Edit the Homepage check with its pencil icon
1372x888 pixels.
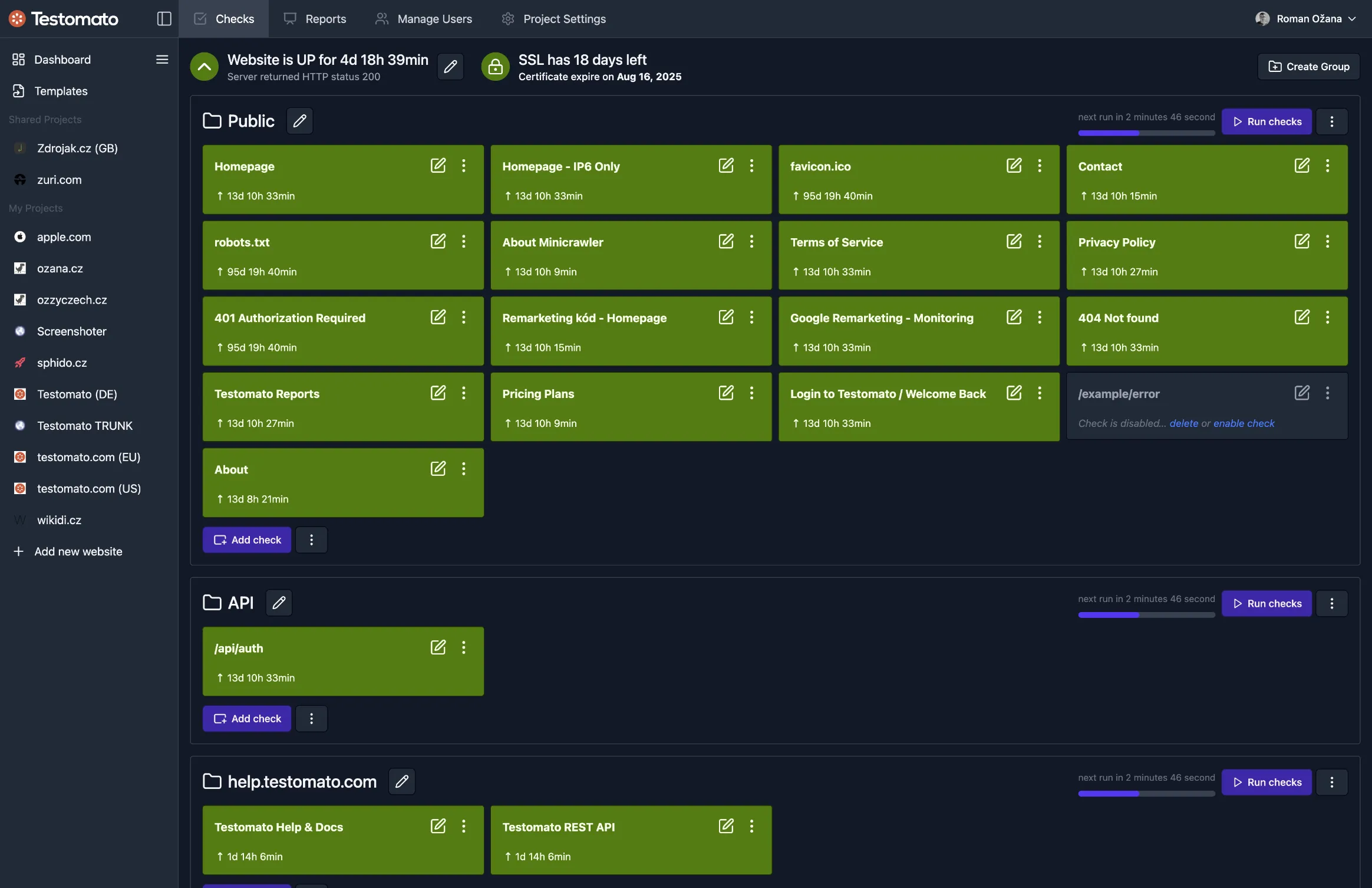point(438,166)
